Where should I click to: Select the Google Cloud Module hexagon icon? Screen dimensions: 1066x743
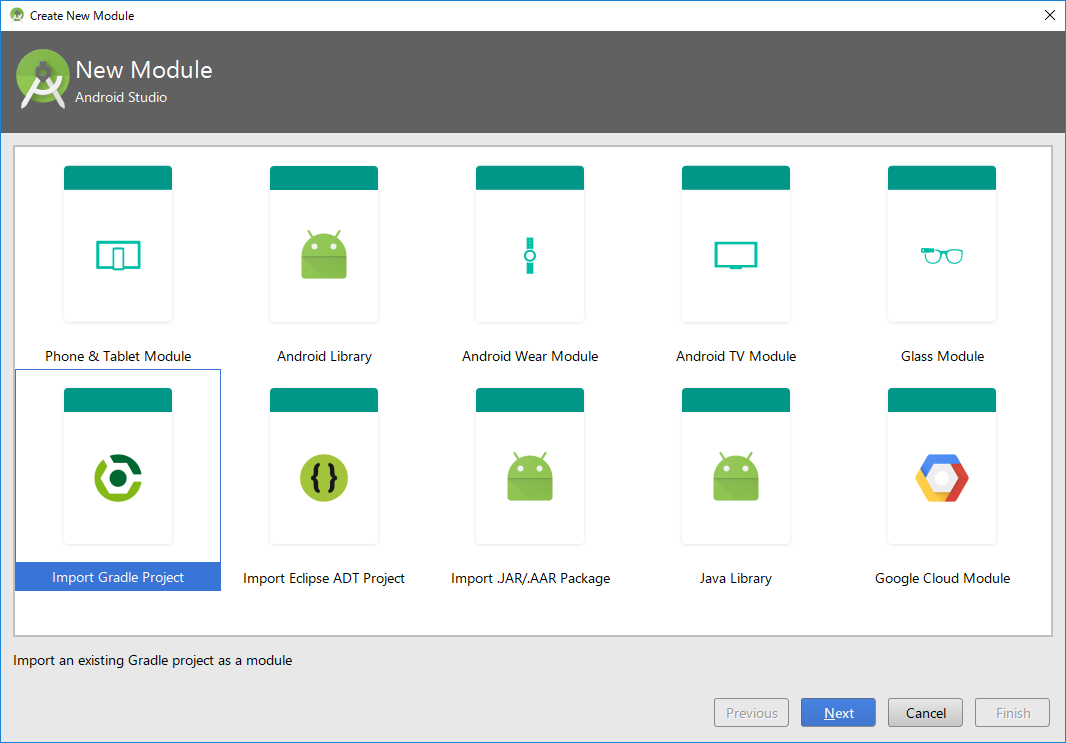942,478
